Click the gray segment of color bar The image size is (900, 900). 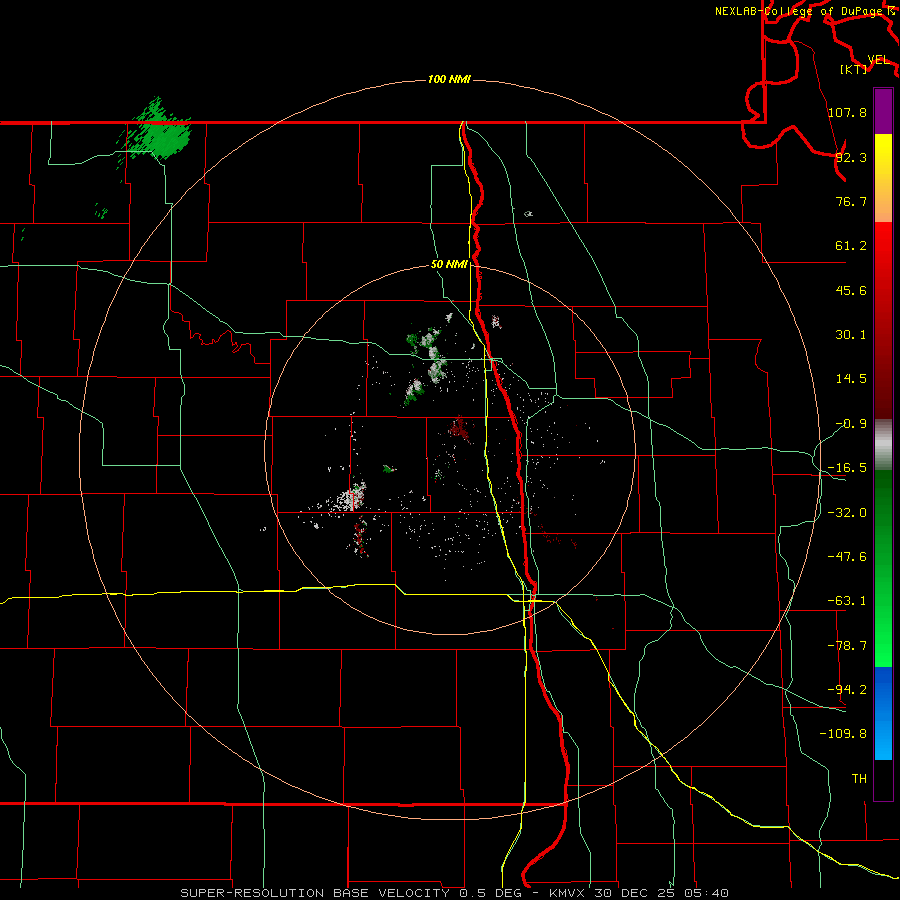click(x=883, y=444)
